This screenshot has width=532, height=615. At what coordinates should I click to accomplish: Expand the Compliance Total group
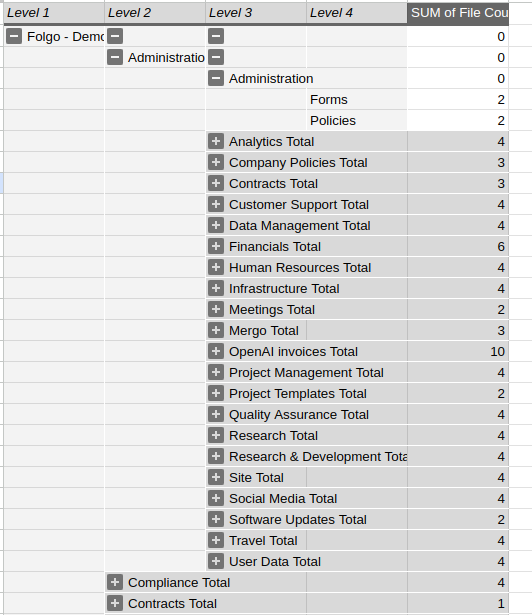pos(115,582)
